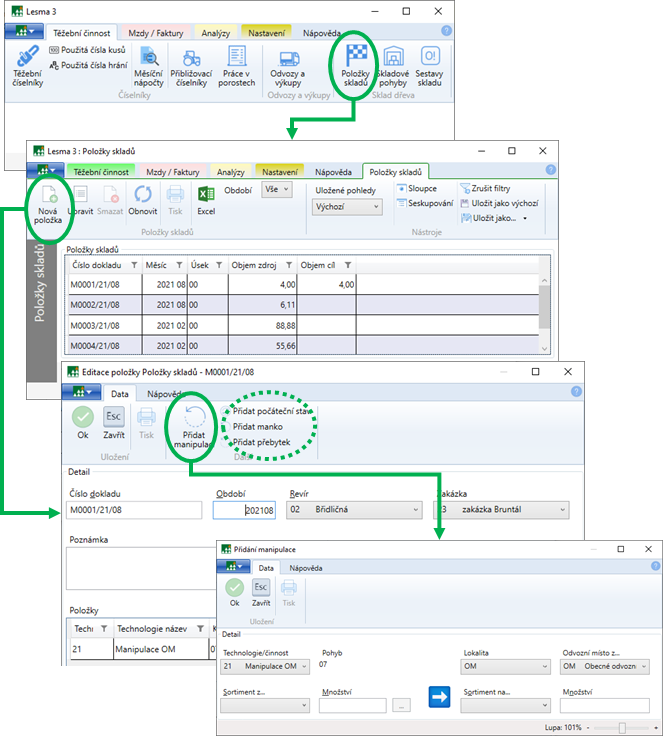The image size is (663, 736).
Task: Open the Skladové pohyby icon
Action: coord(392,66)
